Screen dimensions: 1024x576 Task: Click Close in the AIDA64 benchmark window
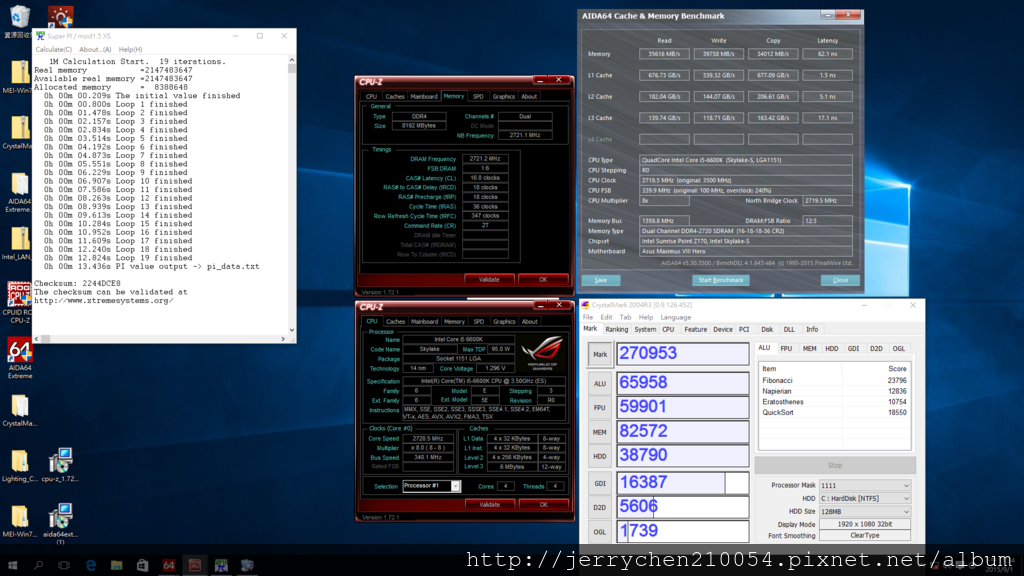[840, 280]
